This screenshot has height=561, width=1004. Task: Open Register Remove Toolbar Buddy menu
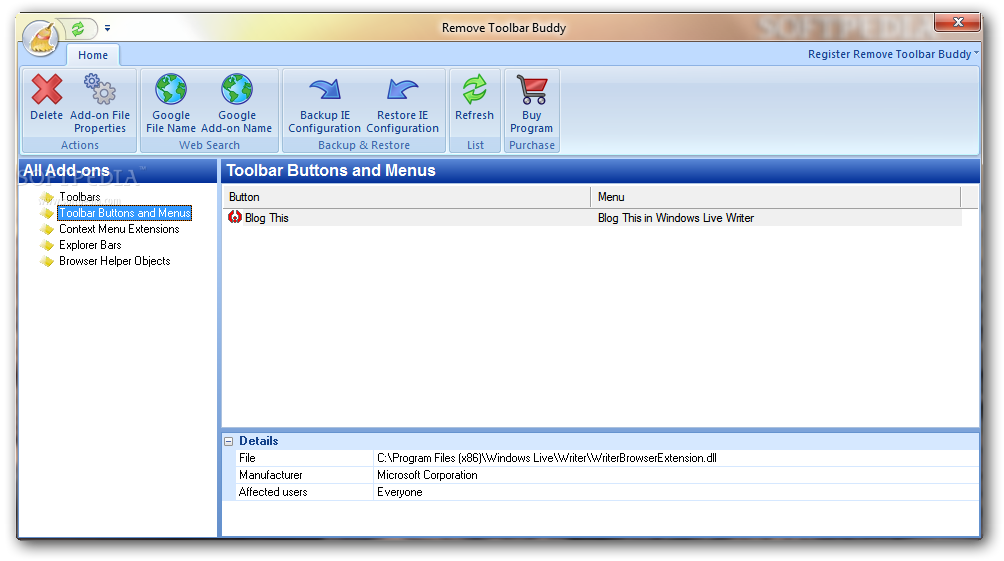(893, 54)
